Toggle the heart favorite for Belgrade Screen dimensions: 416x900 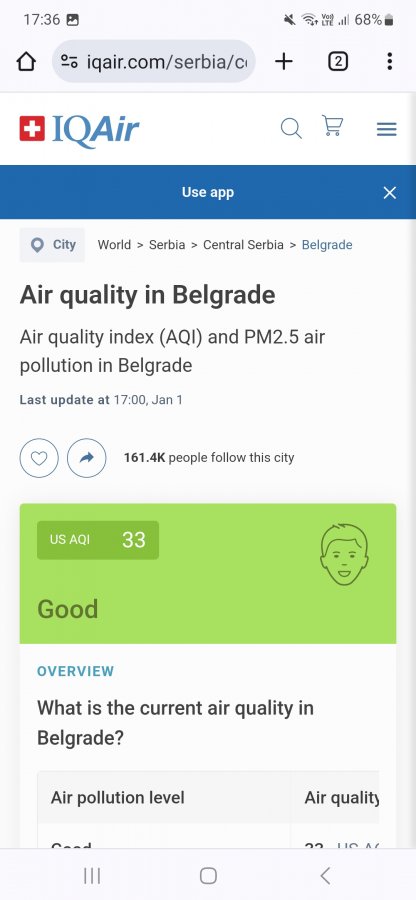click(x=39, y=458)
